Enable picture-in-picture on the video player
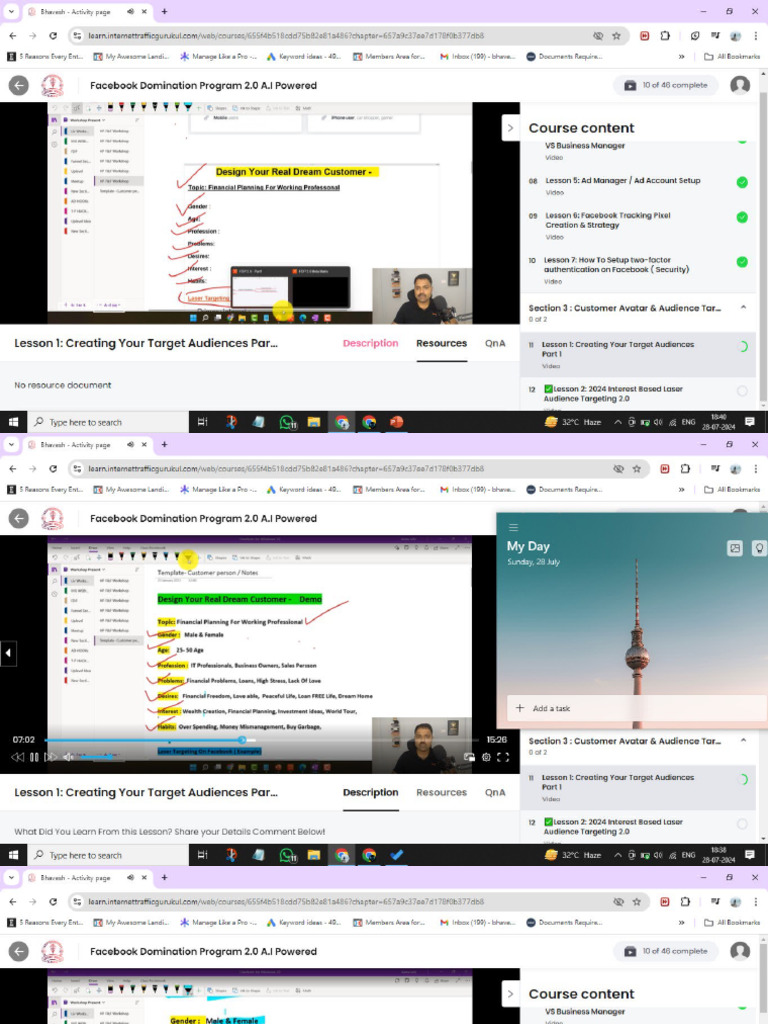The width and height of the screenshot is (768, 1024). tap(469, 757)
